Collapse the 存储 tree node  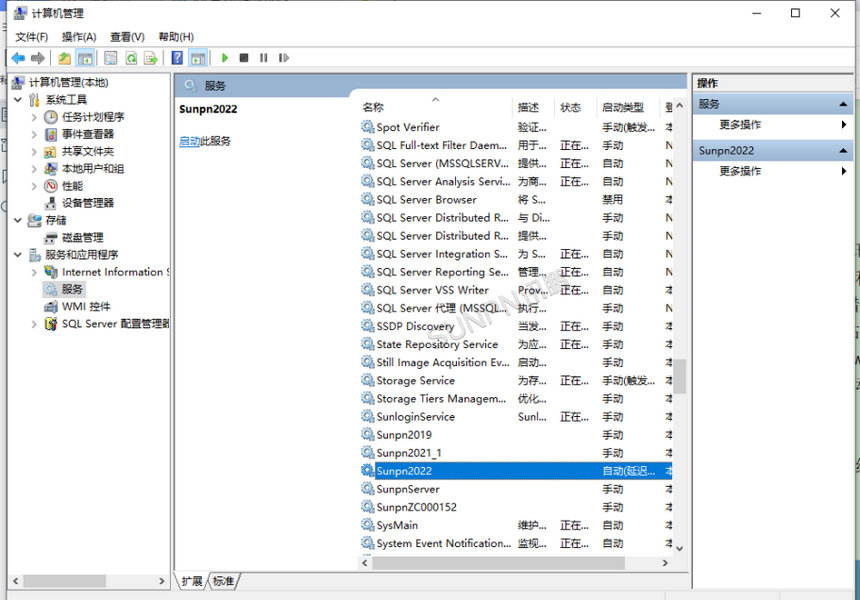tap(18, 220)
